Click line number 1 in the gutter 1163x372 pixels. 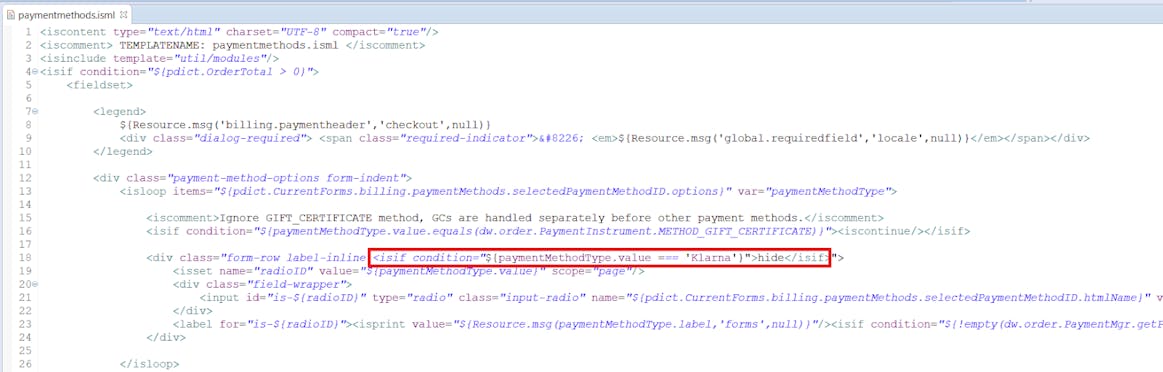click(27, 32)
